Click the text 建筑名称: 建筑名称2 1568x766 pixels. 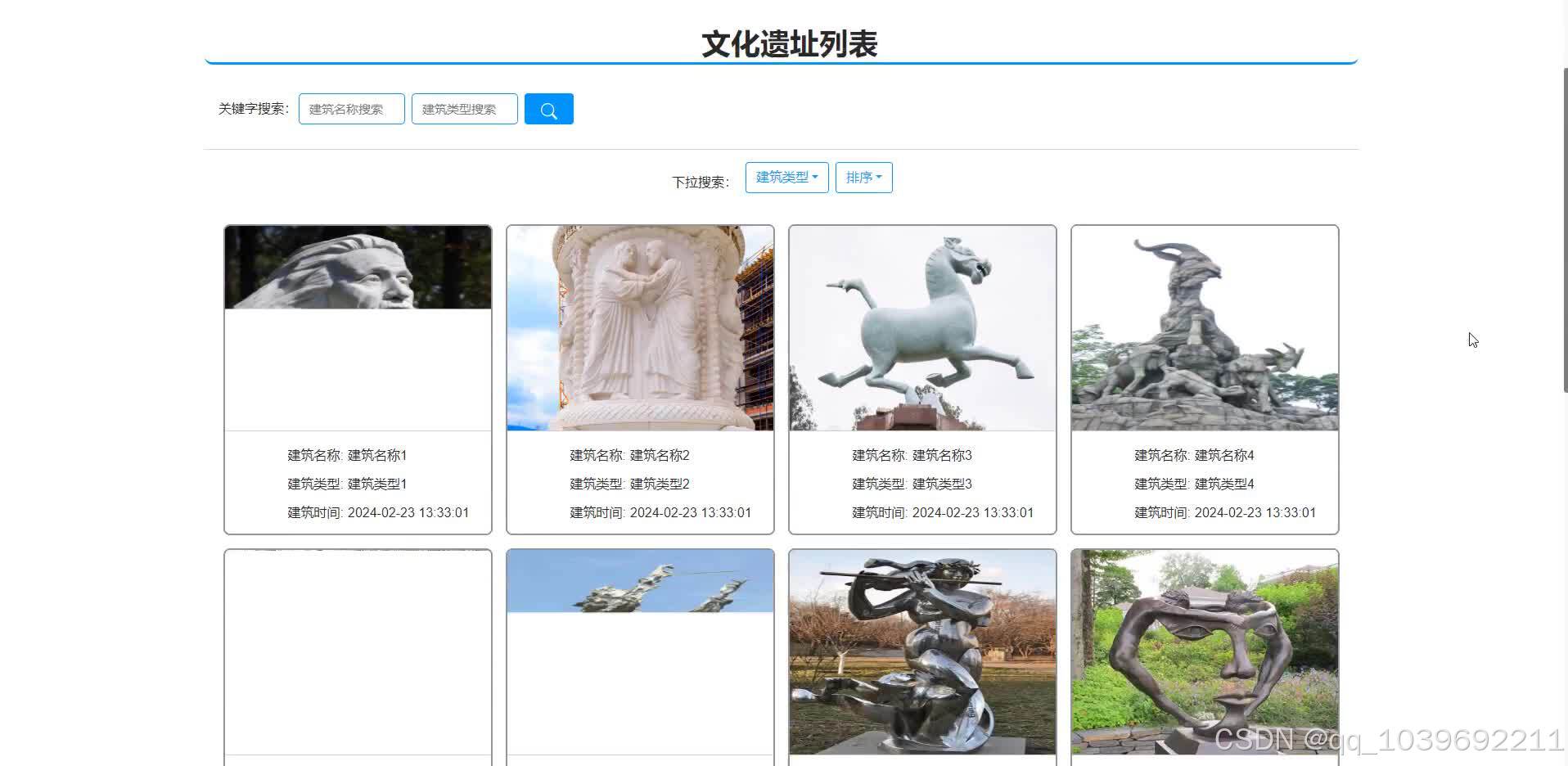pyautogui.click(x=629, y=455)
